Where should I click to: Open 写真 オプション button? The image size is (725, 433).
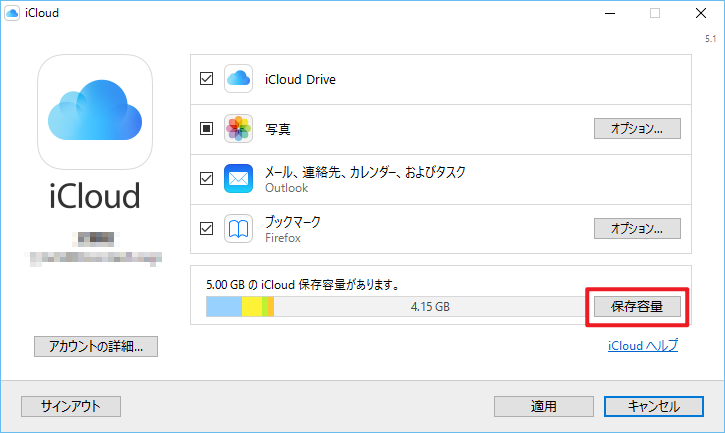[637, 128]
